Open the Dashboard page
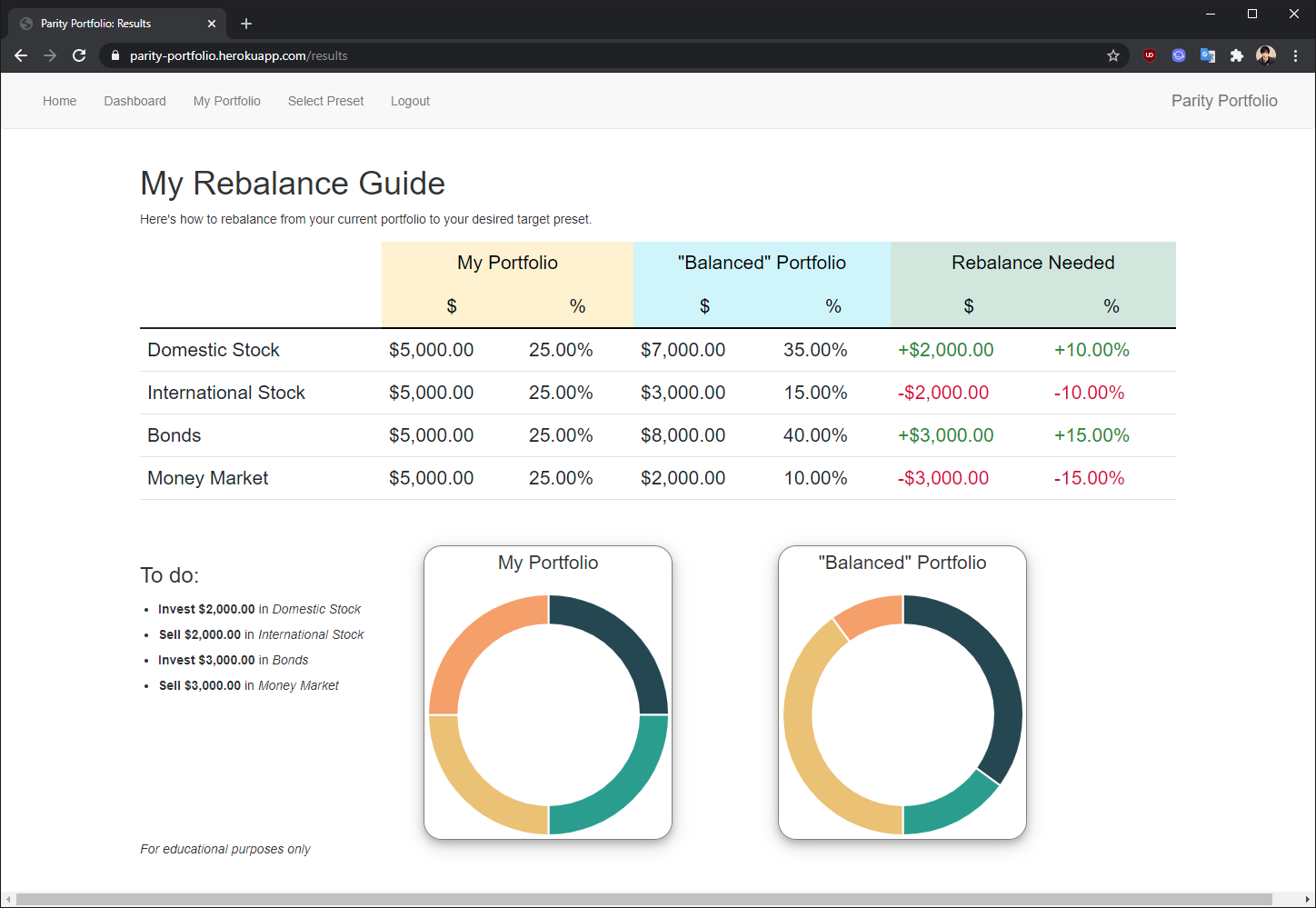Viewport: 1316px width, 908px height. coord(135,101)
